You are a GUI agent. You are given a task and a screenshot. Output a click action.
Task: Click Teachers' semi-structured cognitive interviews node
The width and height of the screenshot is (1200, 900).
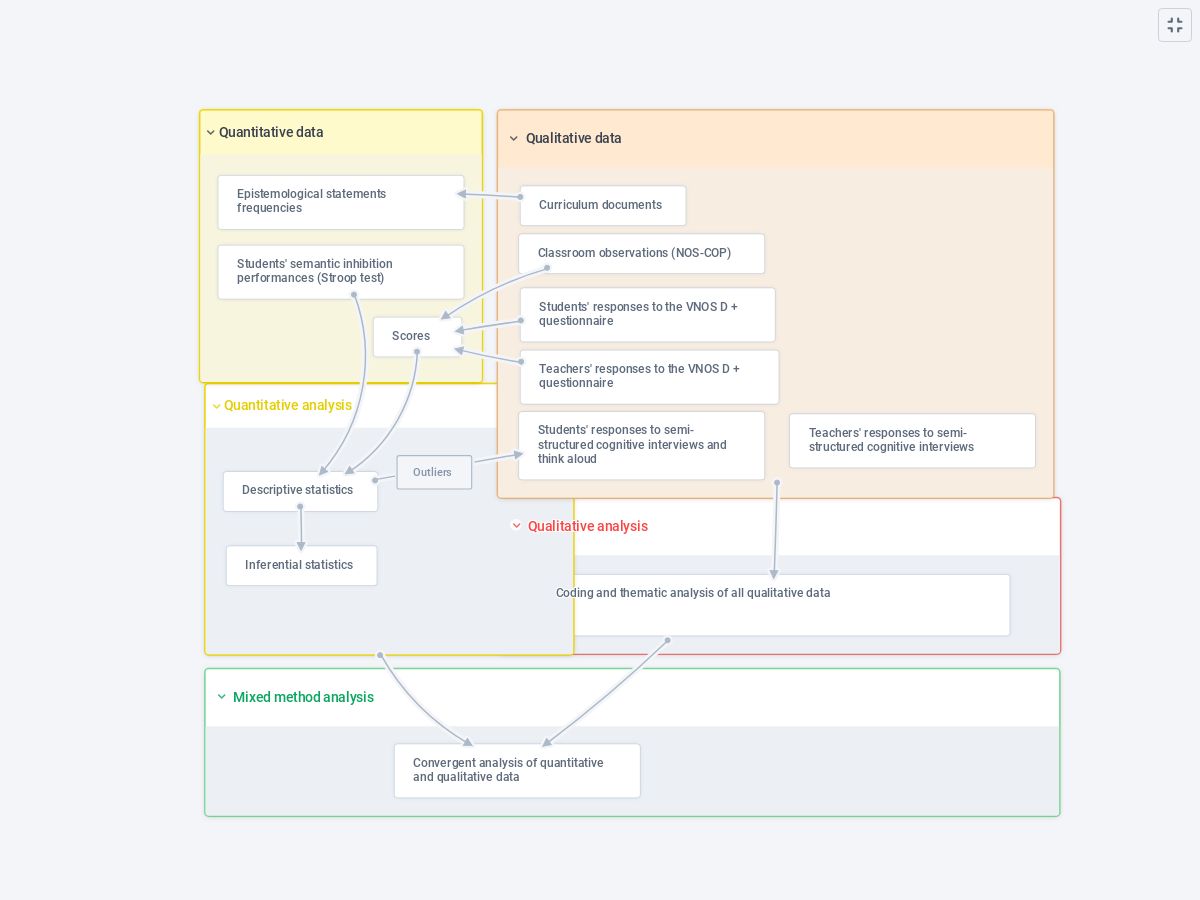(x=912, y=440)
